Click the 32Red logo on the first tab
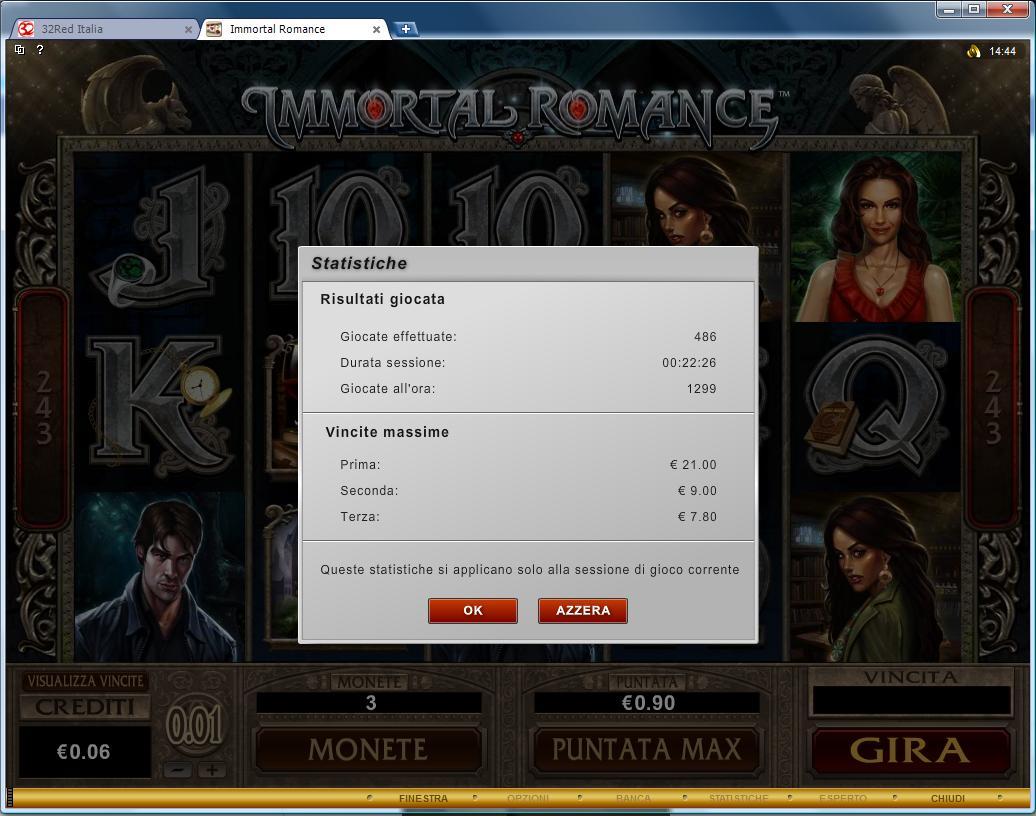This screenshot has width=1036, height=816. click(26, 29)
